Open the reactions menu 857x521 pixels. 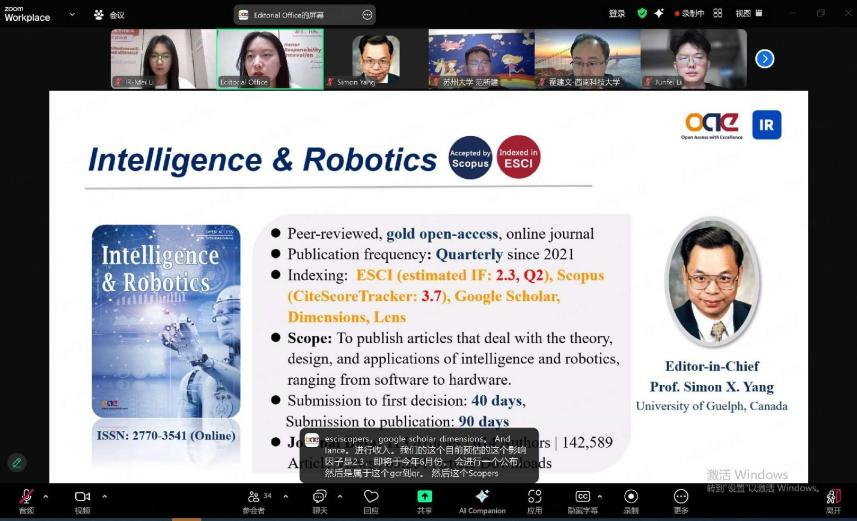371,497
